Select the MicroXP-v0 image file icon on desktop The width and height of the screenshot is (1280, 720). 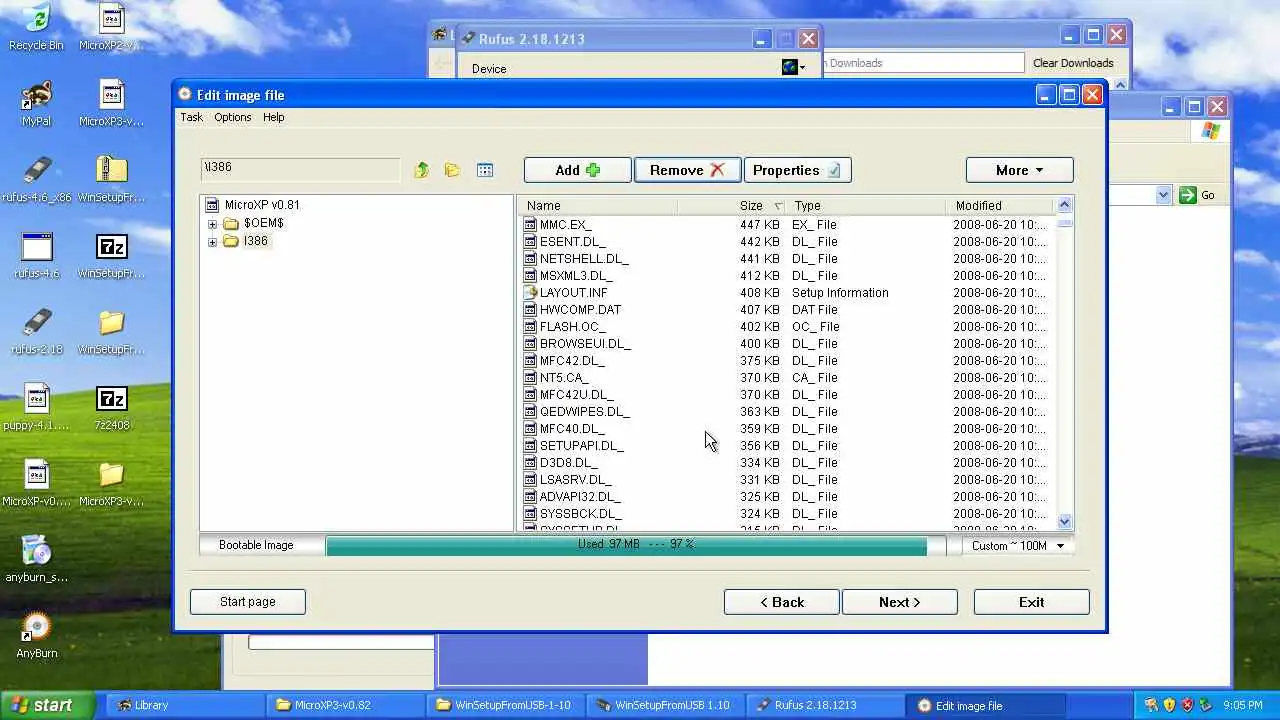pos(36,475)
